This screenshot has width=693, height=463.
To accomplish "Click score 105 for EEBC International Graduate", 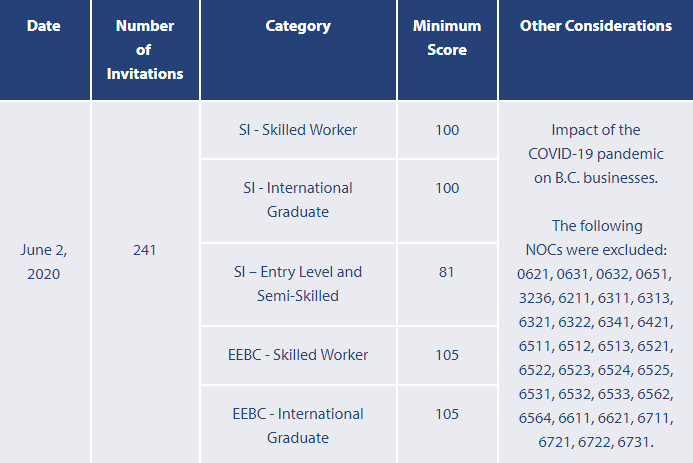I will pyautogui.click(x=447, y=414).
